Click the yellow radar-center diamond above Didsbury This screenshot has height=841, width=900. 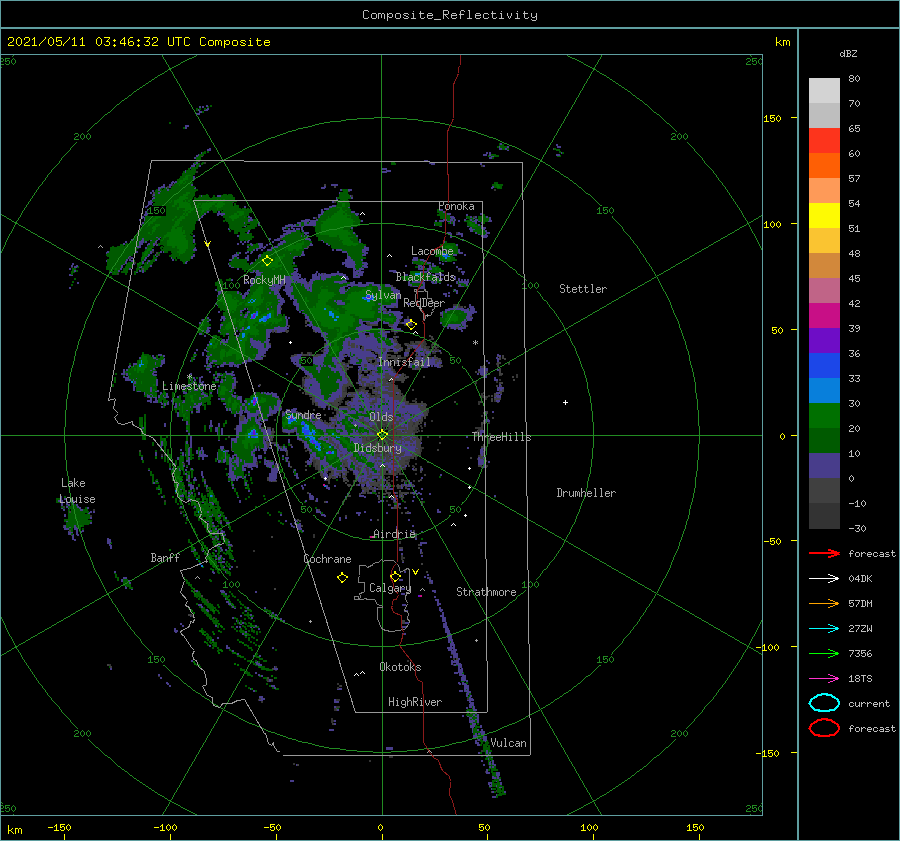[x=382, y=435]
